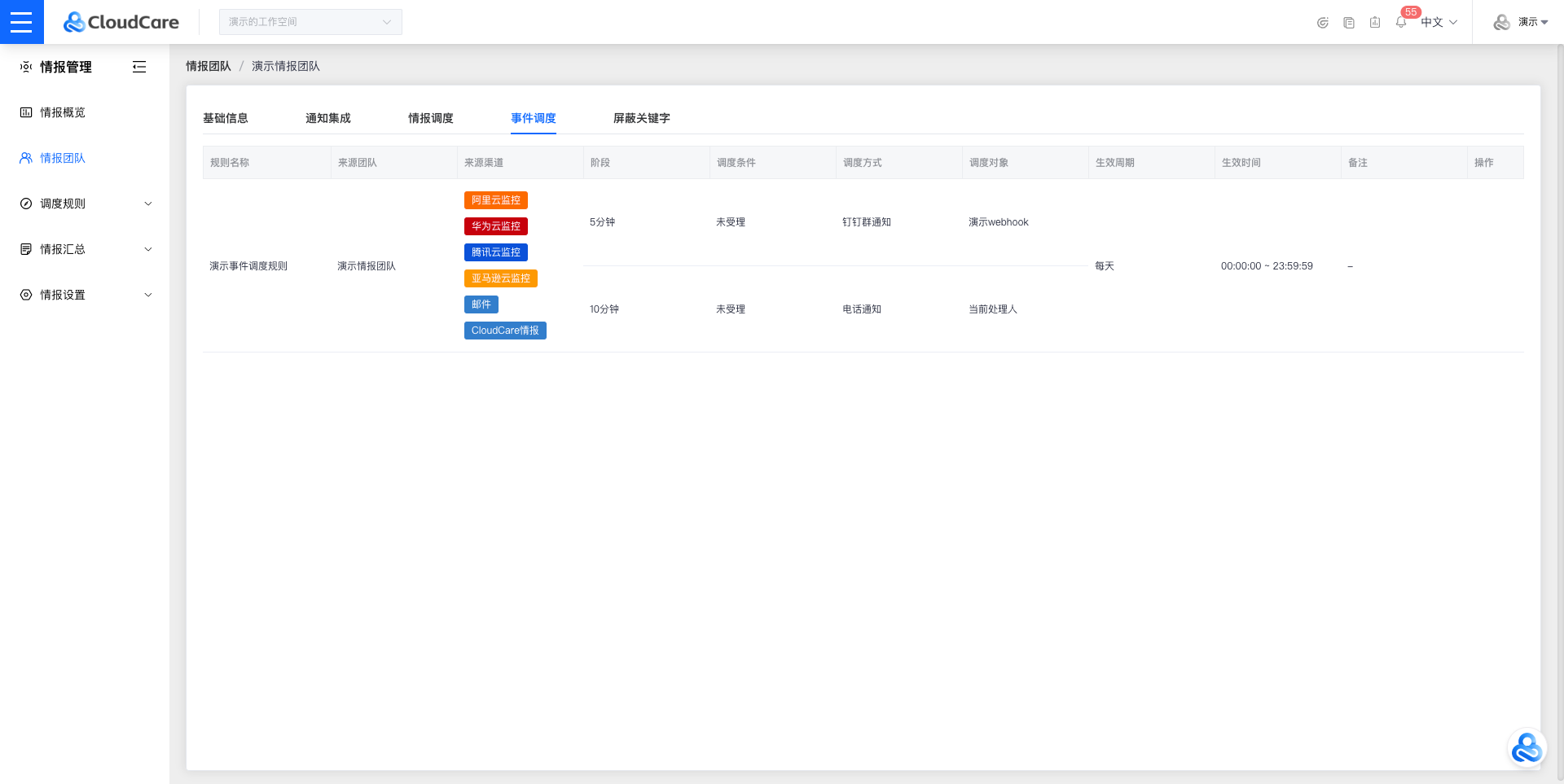
Task: Click the CloudCare logo
Action: click(x=121, y=22)
